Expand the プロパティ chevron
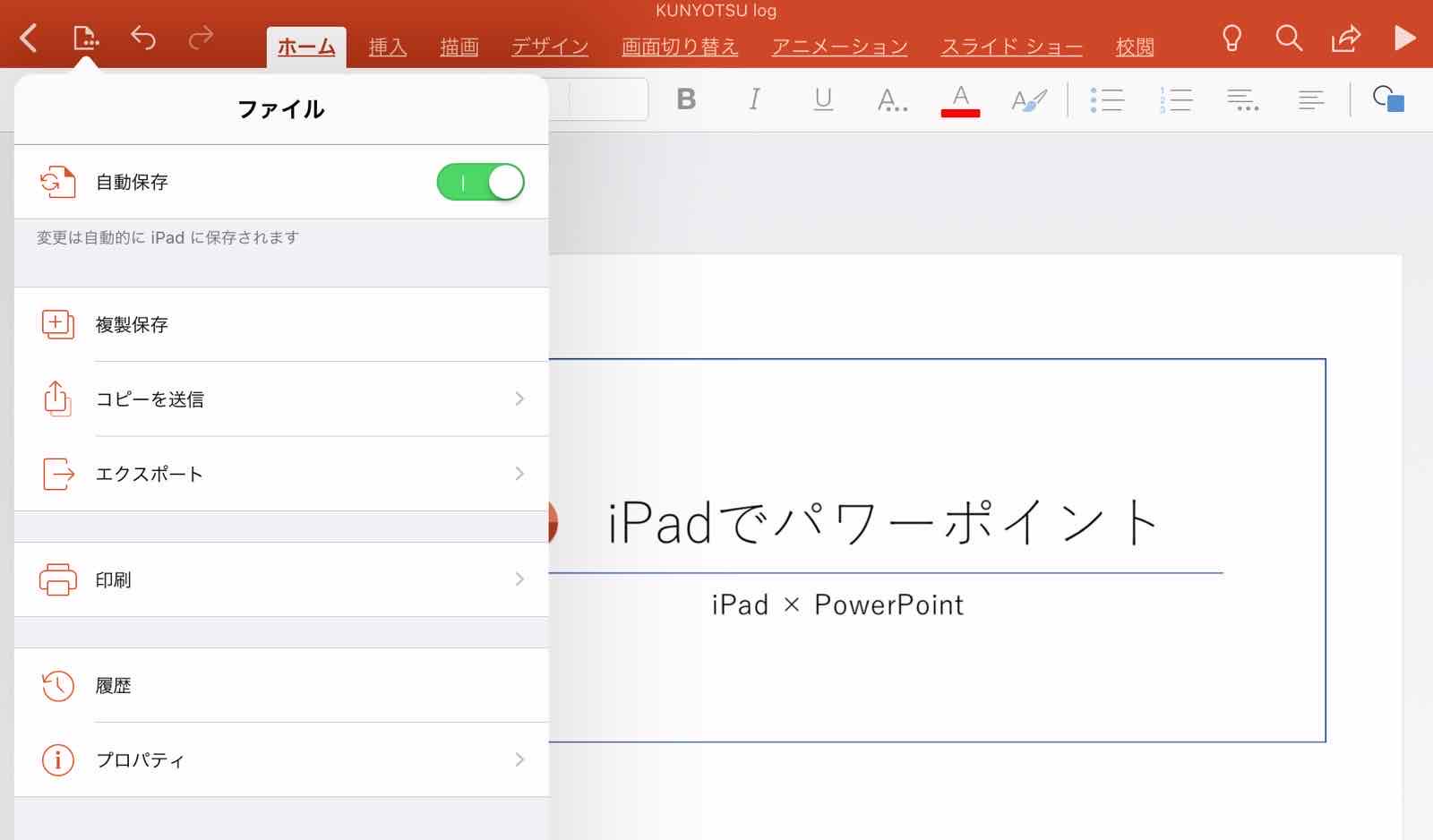This screenshot has height=840, width=1433. pos(519,759)
